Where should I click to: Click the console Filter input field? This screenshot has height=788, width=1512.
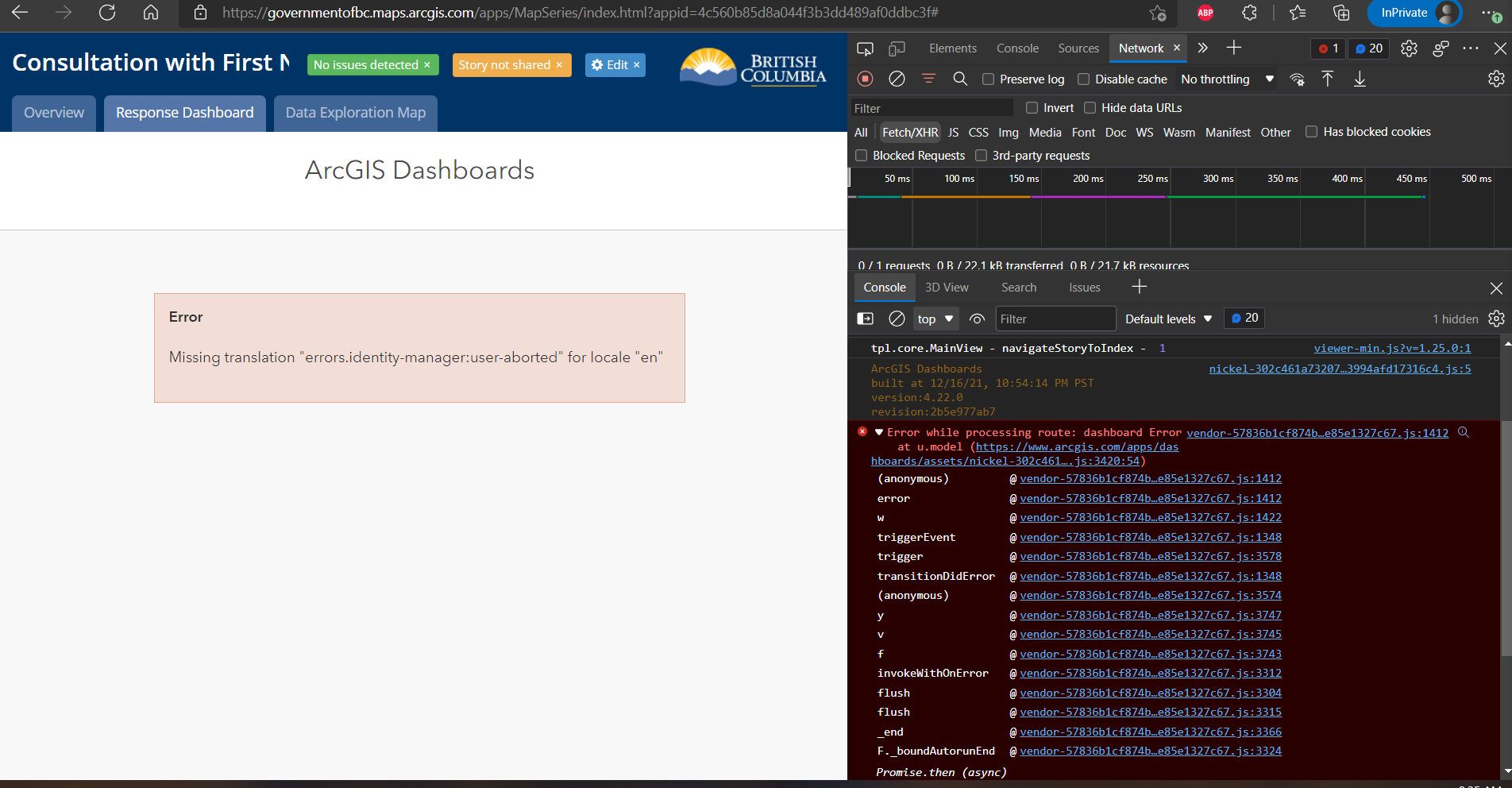(x=1055, y=319)
